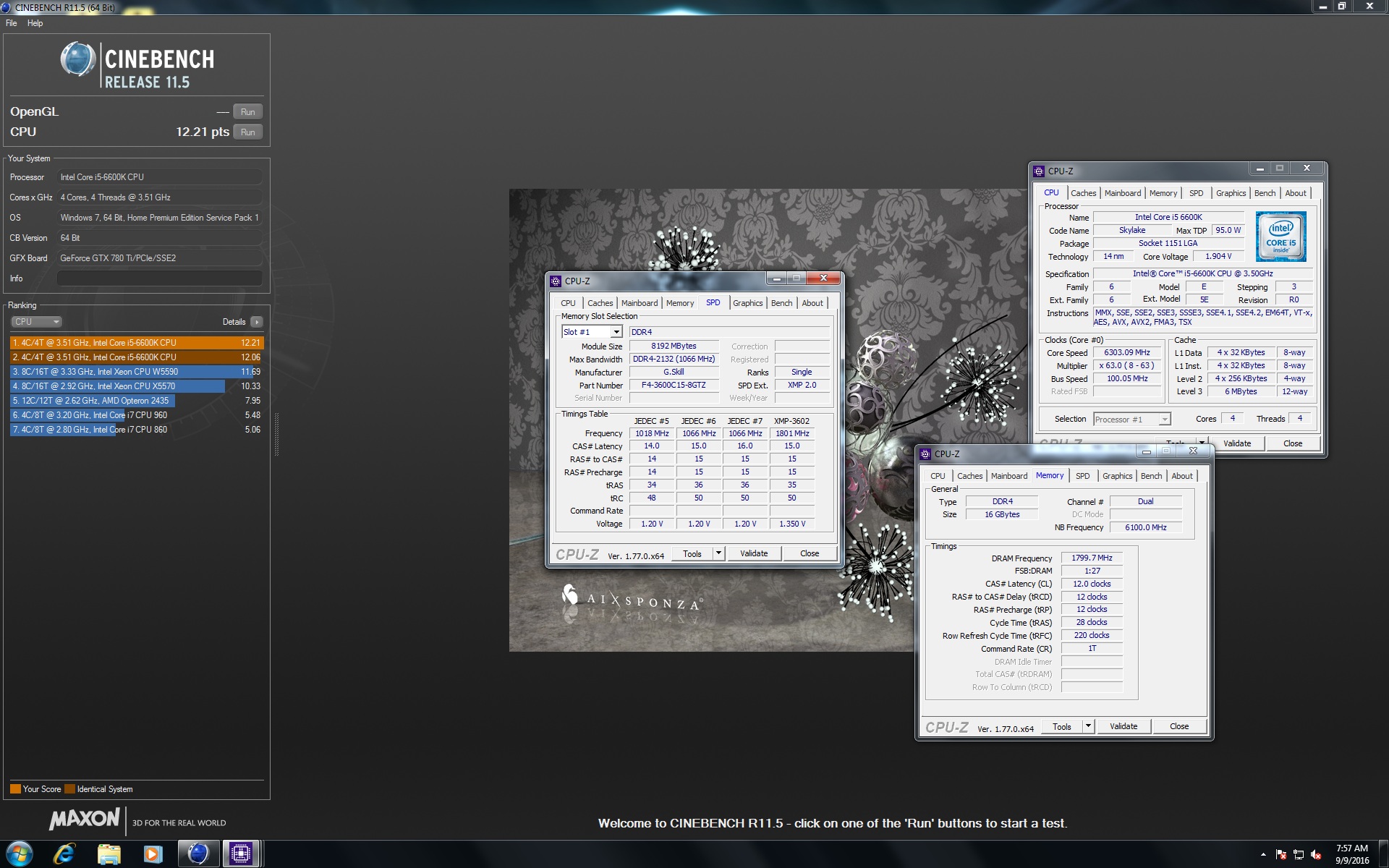The height and width of the screenshot is (868, 1389).
Task: Click the empty Info input field
Action: point(160,278)
